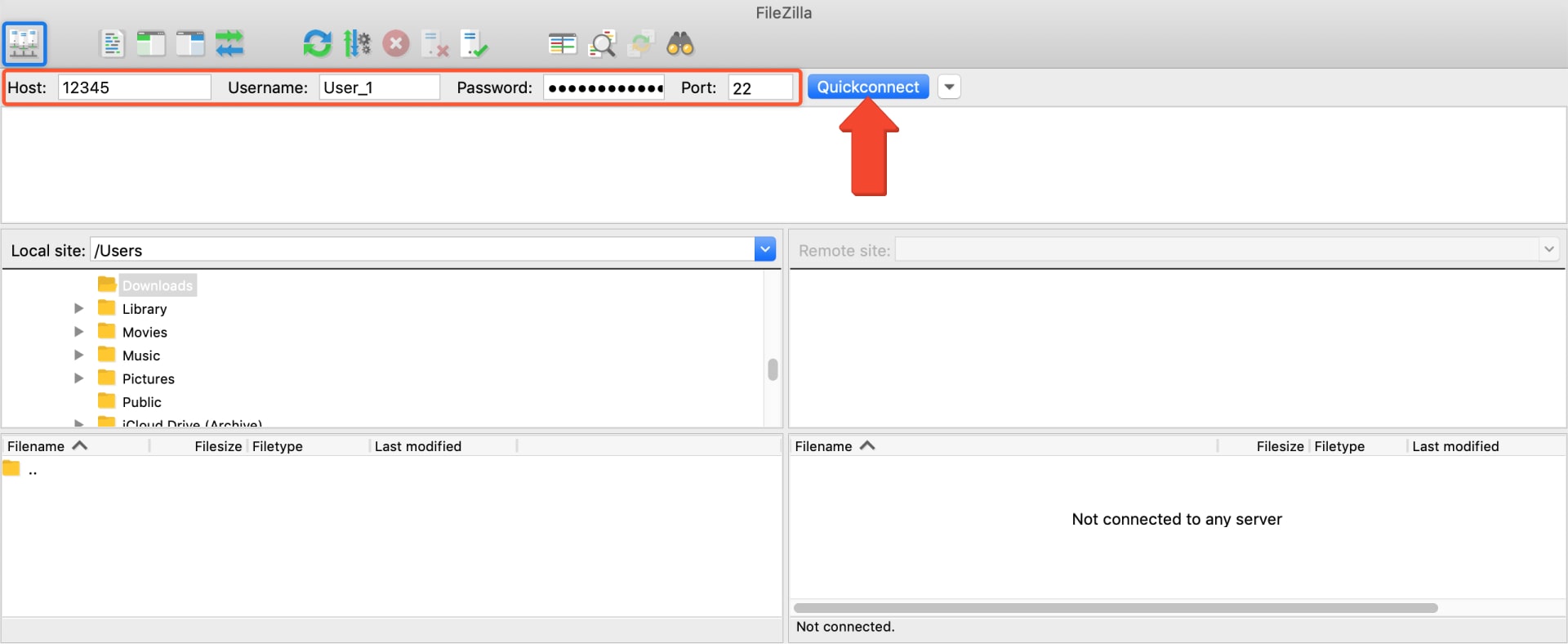1568x644 pixels.
Task: Focus the Username input field
Action: click(x=380, y=87)
